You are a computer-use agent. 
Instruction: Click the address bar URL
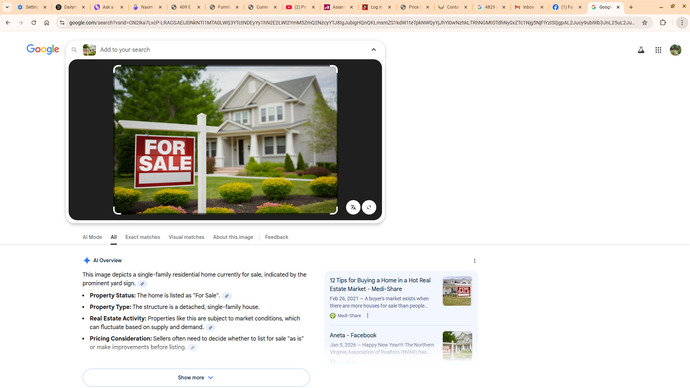pos(352,22)
